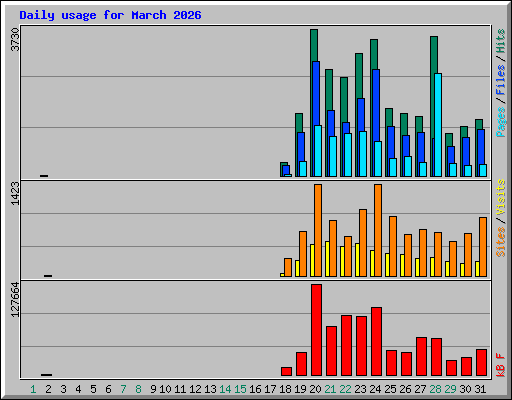
Task: Click the blue files bar for day 24
Action: coord(376,105)
